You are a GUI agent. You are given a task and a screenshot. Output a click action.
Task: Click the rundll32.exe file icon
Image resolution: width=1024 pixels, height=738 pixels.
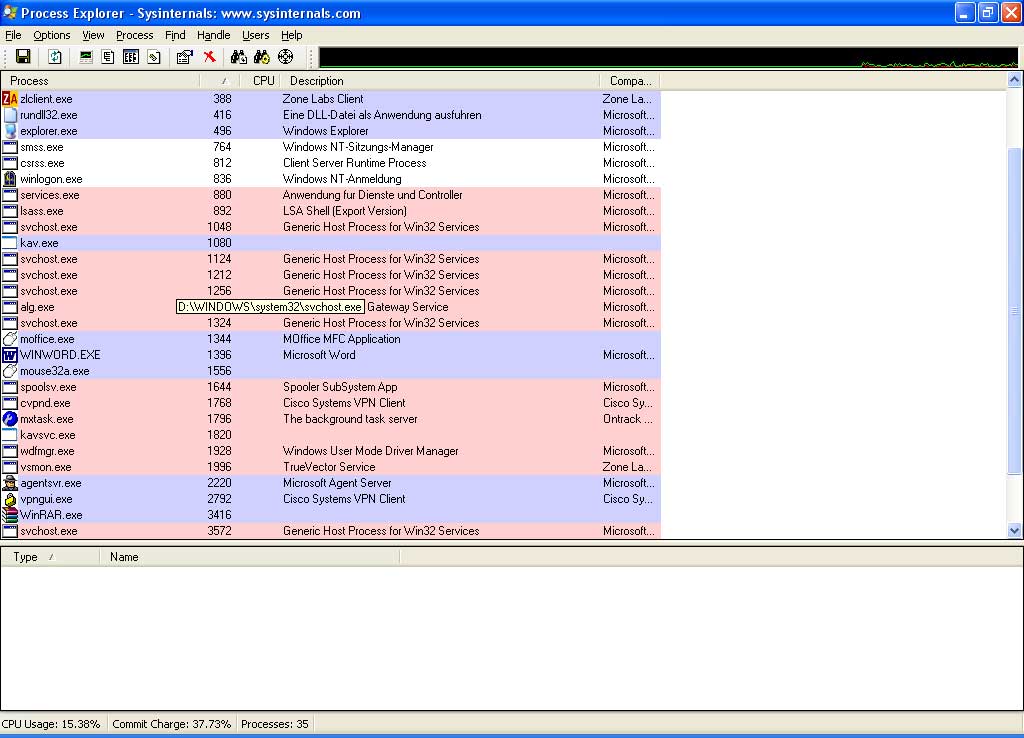[10, 115]
